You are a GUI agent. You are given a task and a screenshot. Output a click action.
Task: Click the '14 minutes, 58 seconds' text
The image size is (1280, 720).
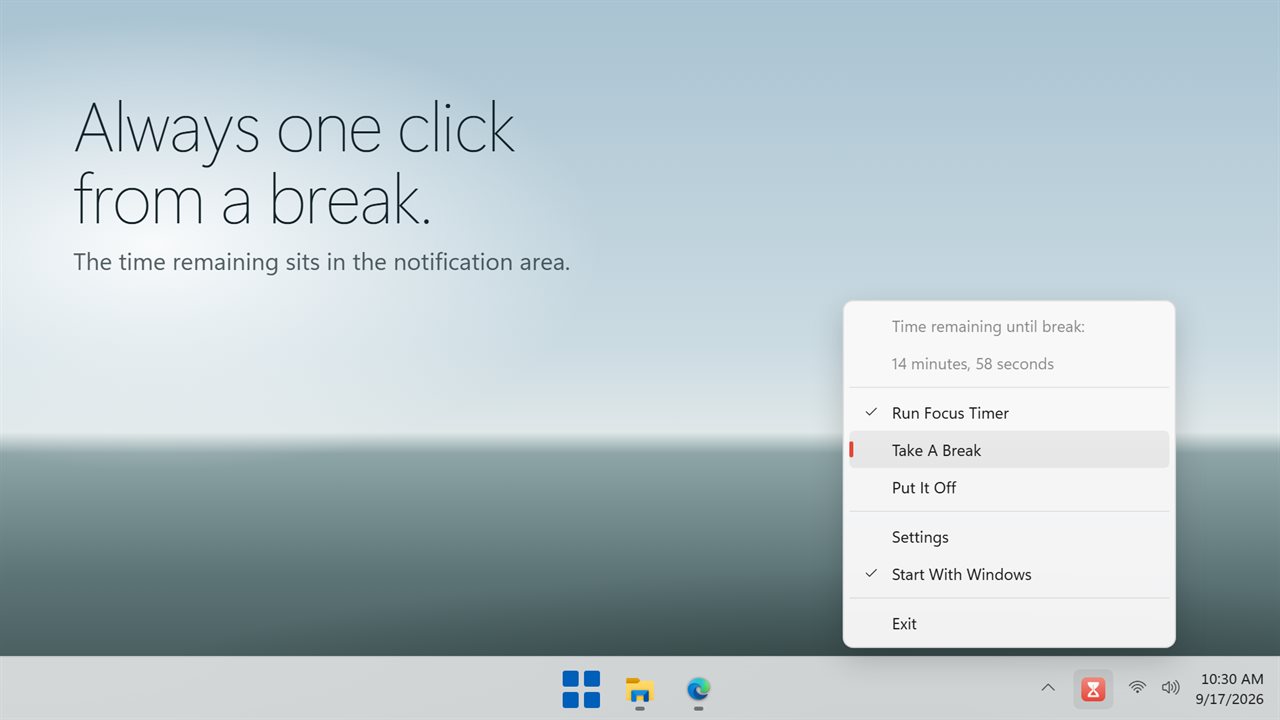click(x=972, y=364)
